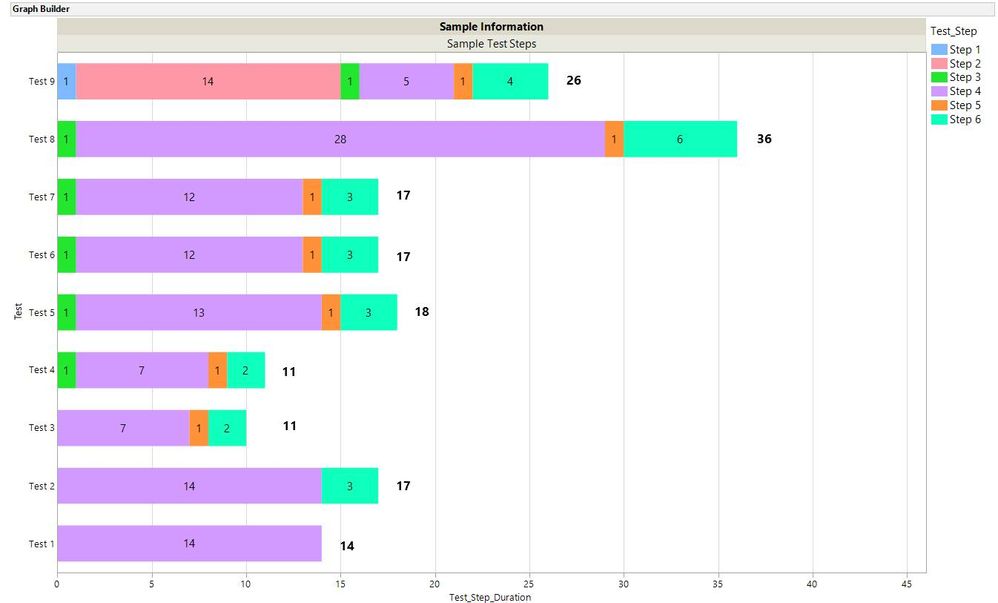Click the Step 5 orange legend swatch
This screenshot has height=603, width=998.
(939, 105)
